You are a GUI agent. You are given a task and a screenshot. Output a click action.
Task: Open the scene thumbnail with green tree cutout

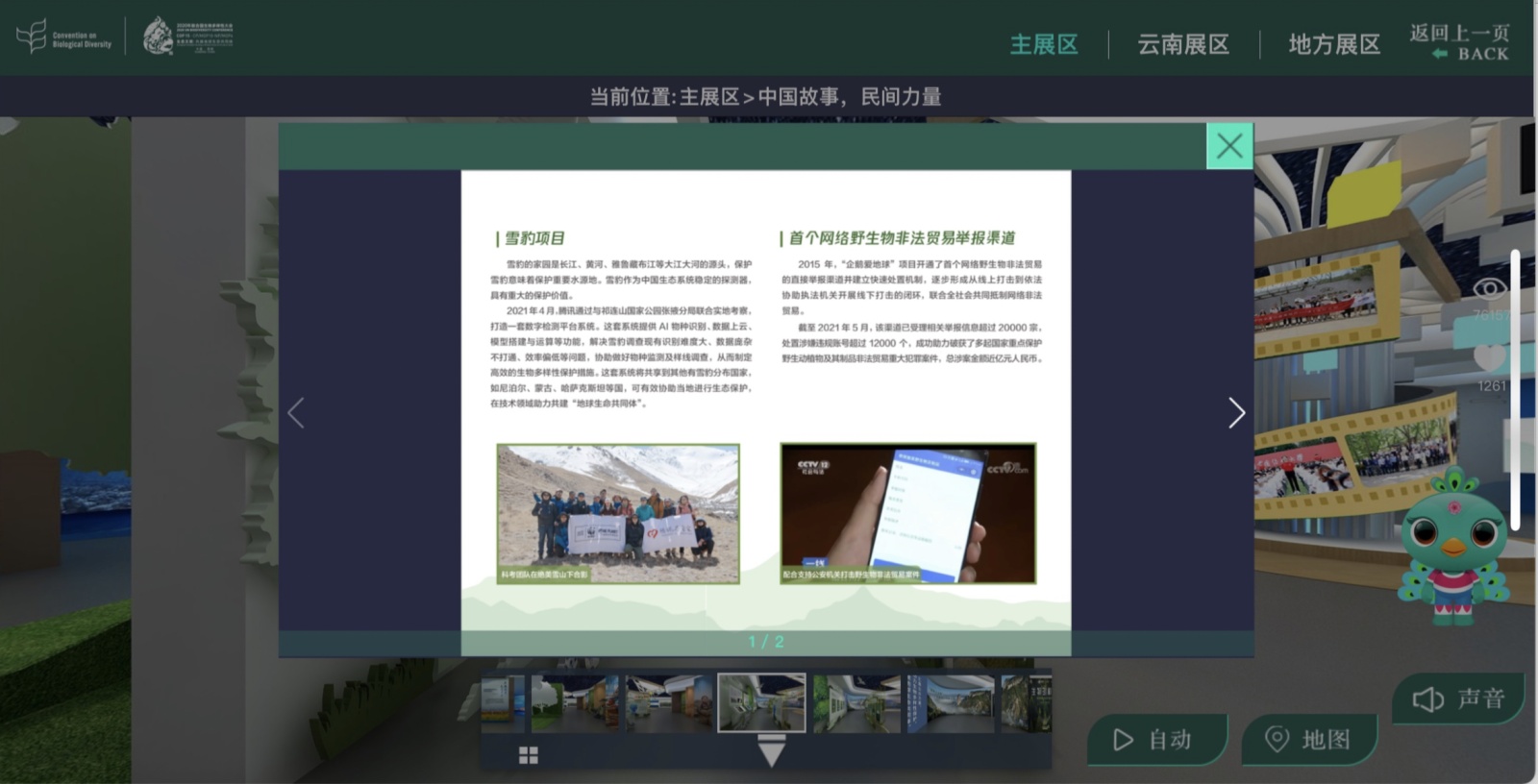click(575, 703)
